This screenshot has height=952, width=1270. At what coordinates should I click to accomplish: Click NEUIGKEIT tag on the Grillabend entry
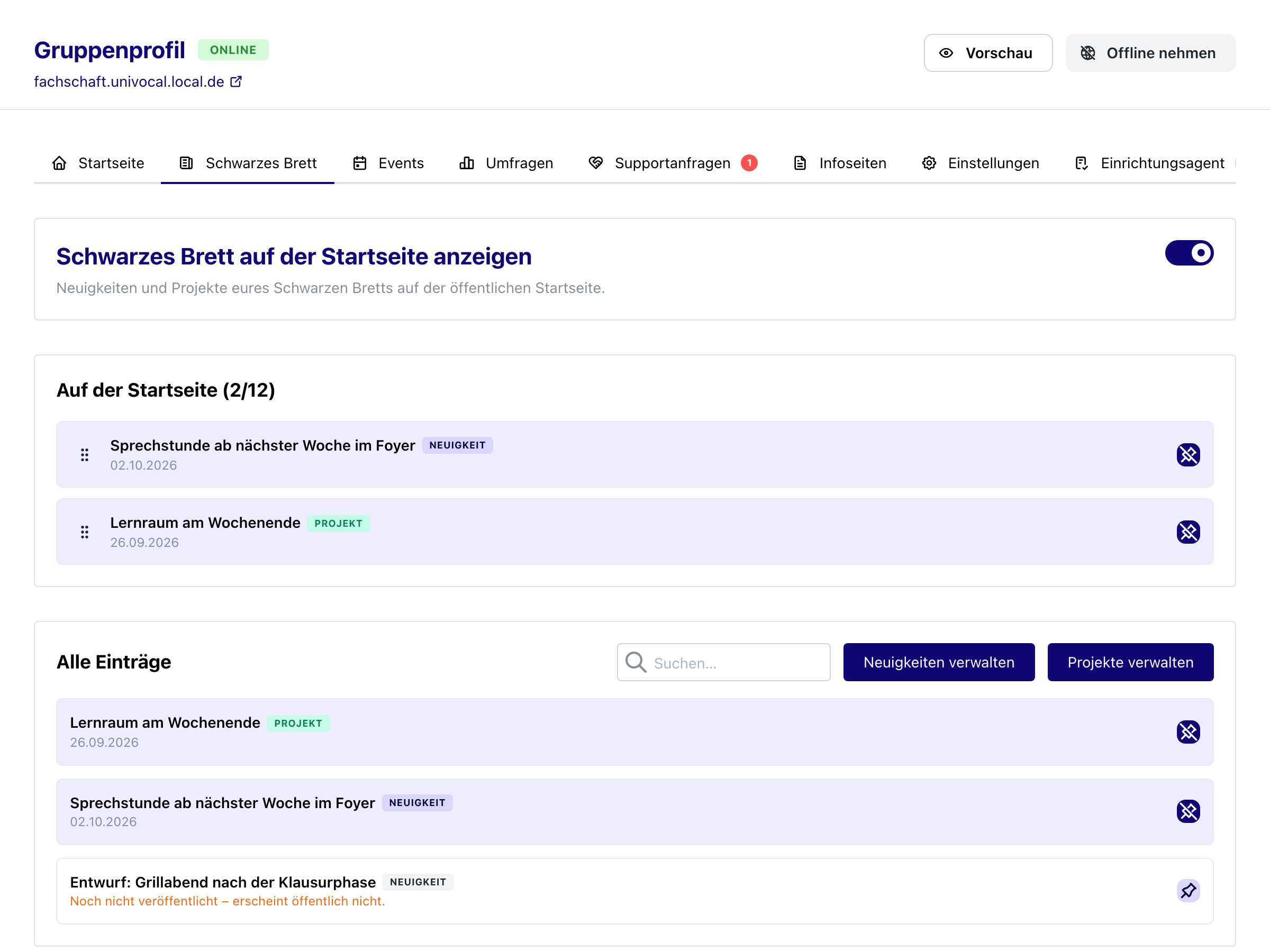pos(418,882)
